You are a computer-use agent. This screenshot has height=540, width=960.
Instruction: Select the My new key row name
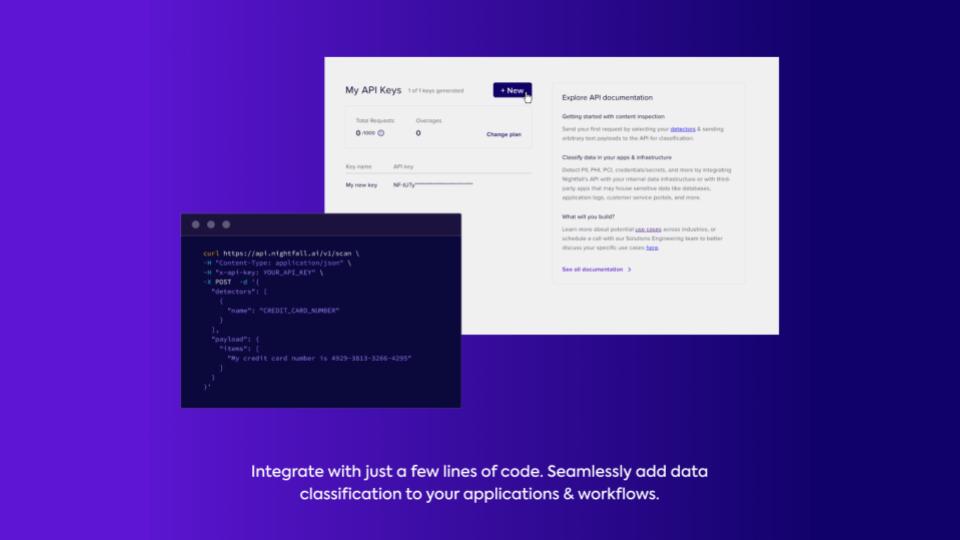tap(361, 185)
